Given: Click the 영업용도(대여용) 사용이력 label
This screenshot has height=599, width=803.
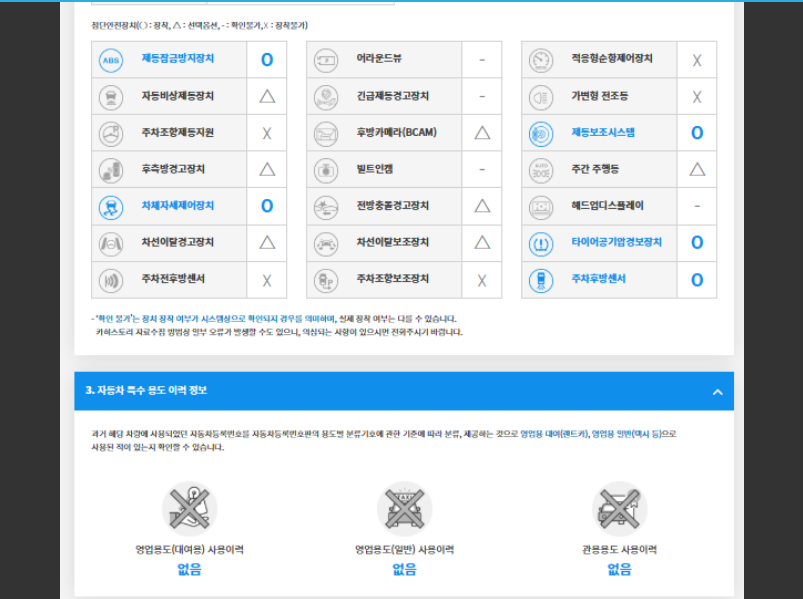Looking at the screenshot, I should click(x=189, y=550).
